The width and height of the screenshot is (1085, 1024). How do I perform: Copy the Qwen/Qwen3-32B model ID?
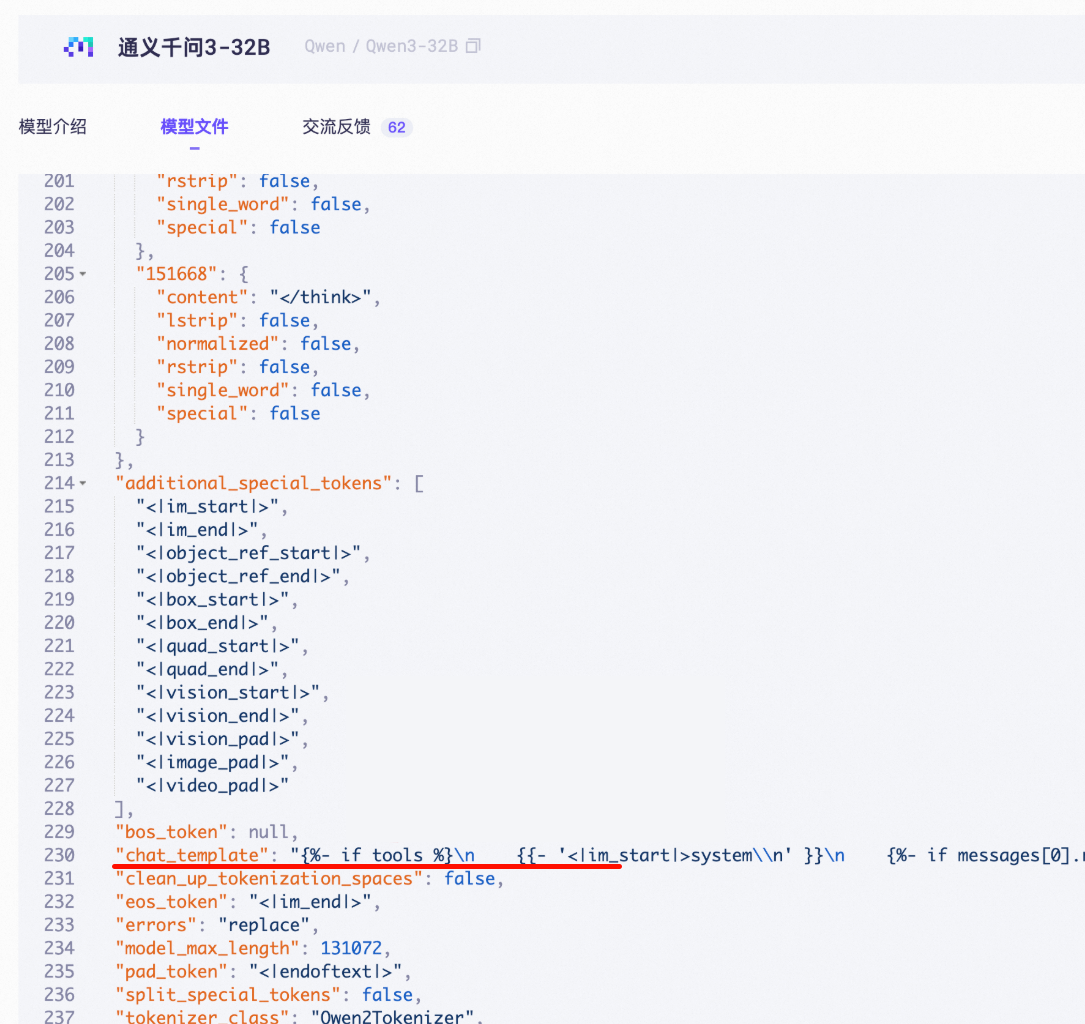[473, 46]
